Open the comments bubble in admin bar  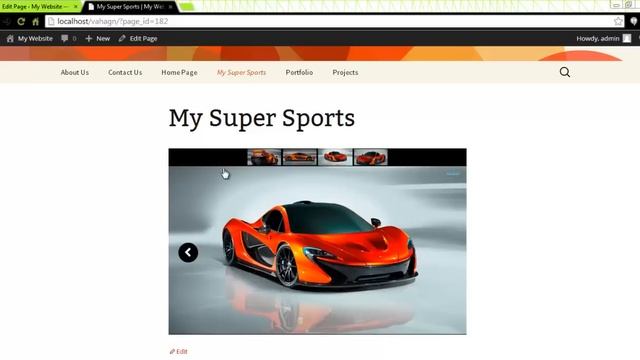click(x=69, y=38)
